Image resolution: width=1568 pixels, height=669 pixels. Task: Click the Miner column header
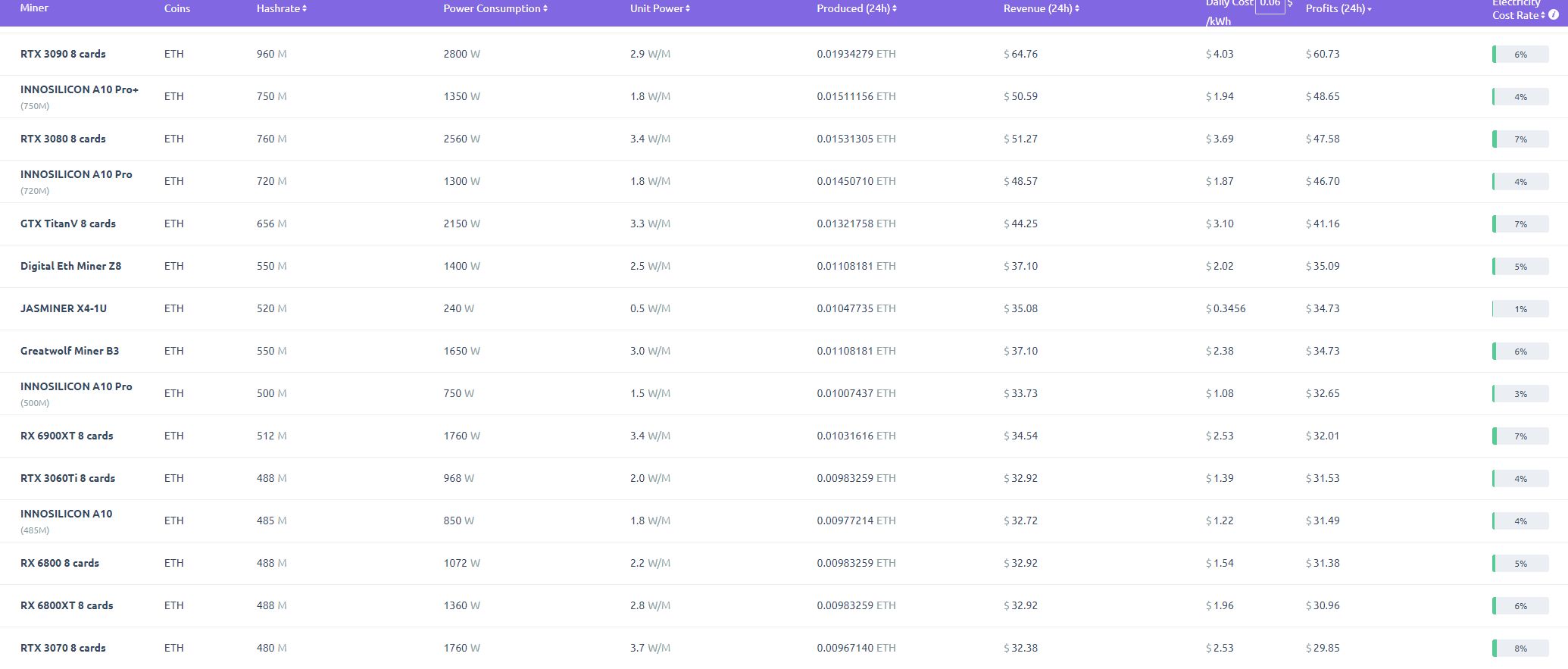click(34, 8)
